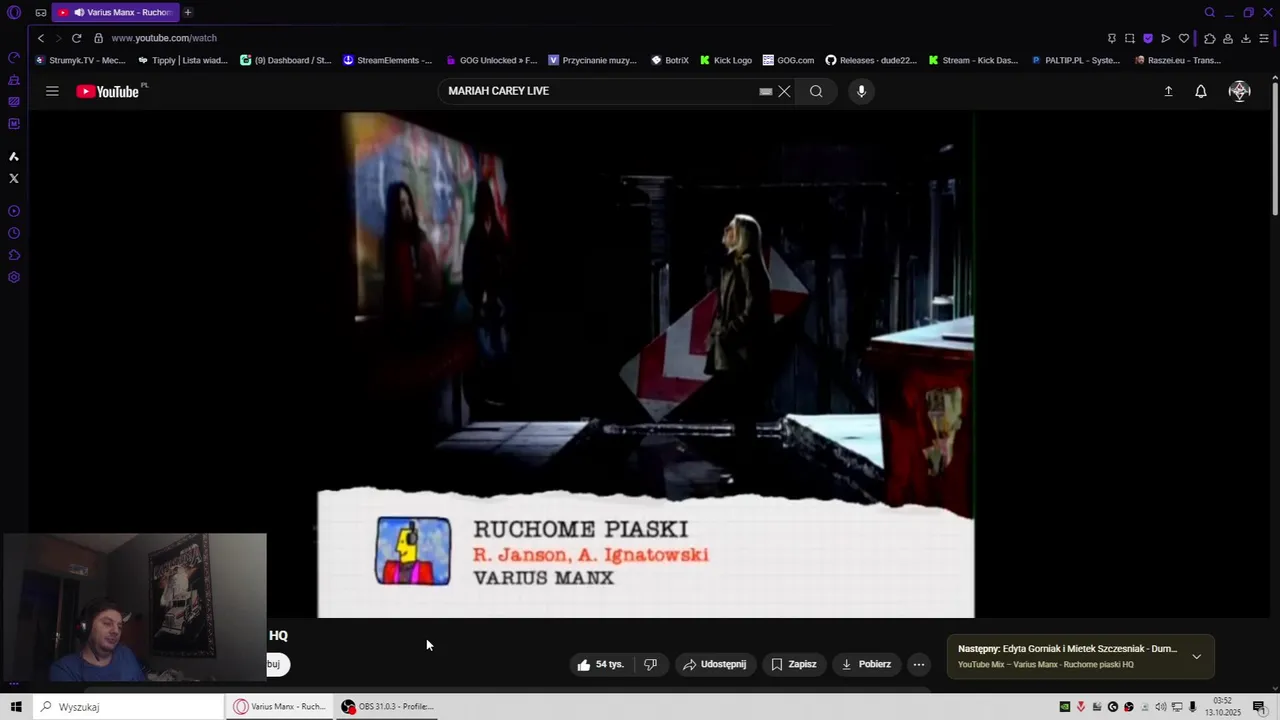Open GOG Unlocked bookmark
Image resolution: width=1280 pixels, height=720 pixels.
[x=491, y=60]
